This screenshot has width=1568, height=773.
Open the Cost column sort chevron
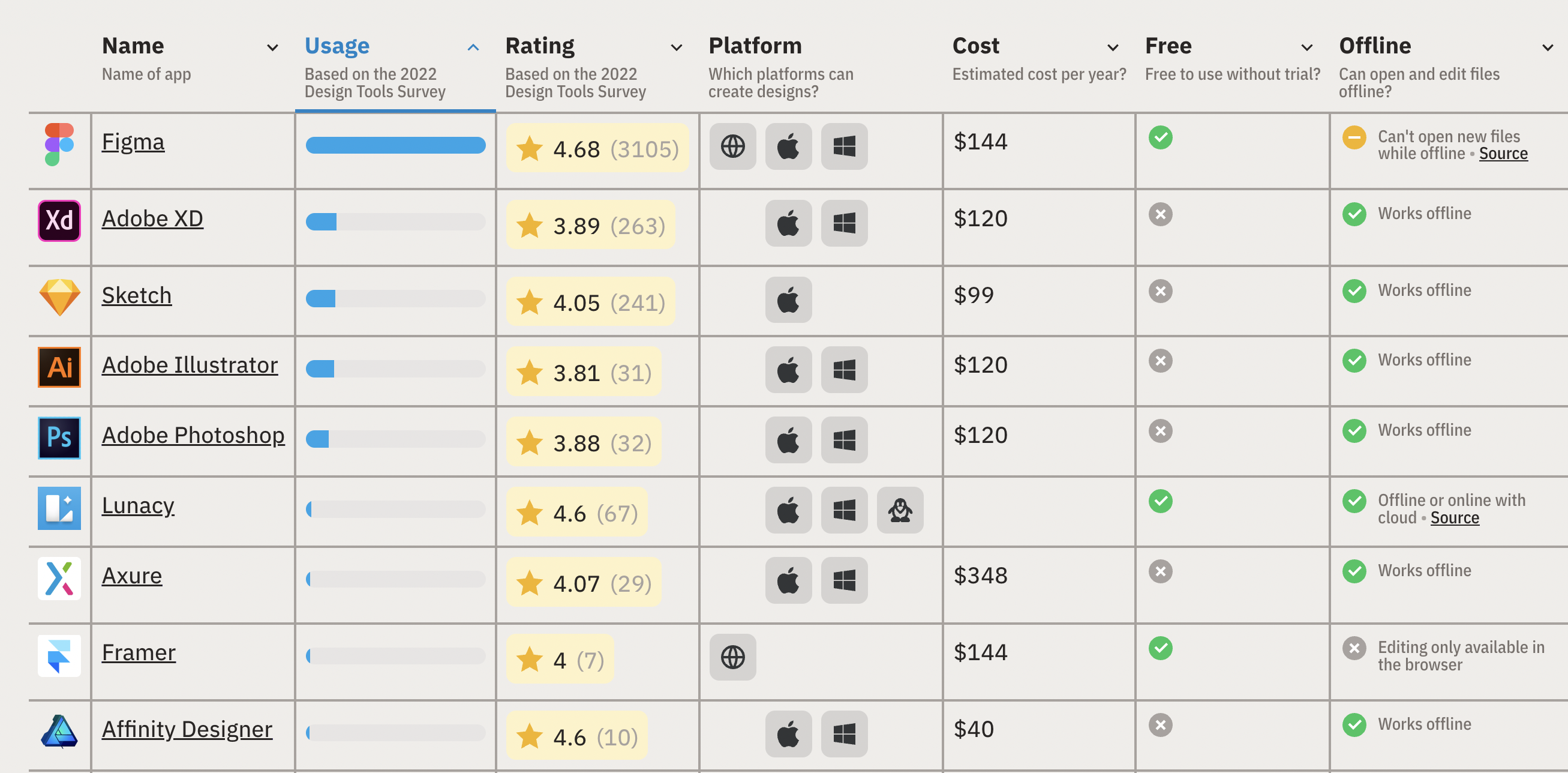pyautogui.click(x=1112, y=47)
